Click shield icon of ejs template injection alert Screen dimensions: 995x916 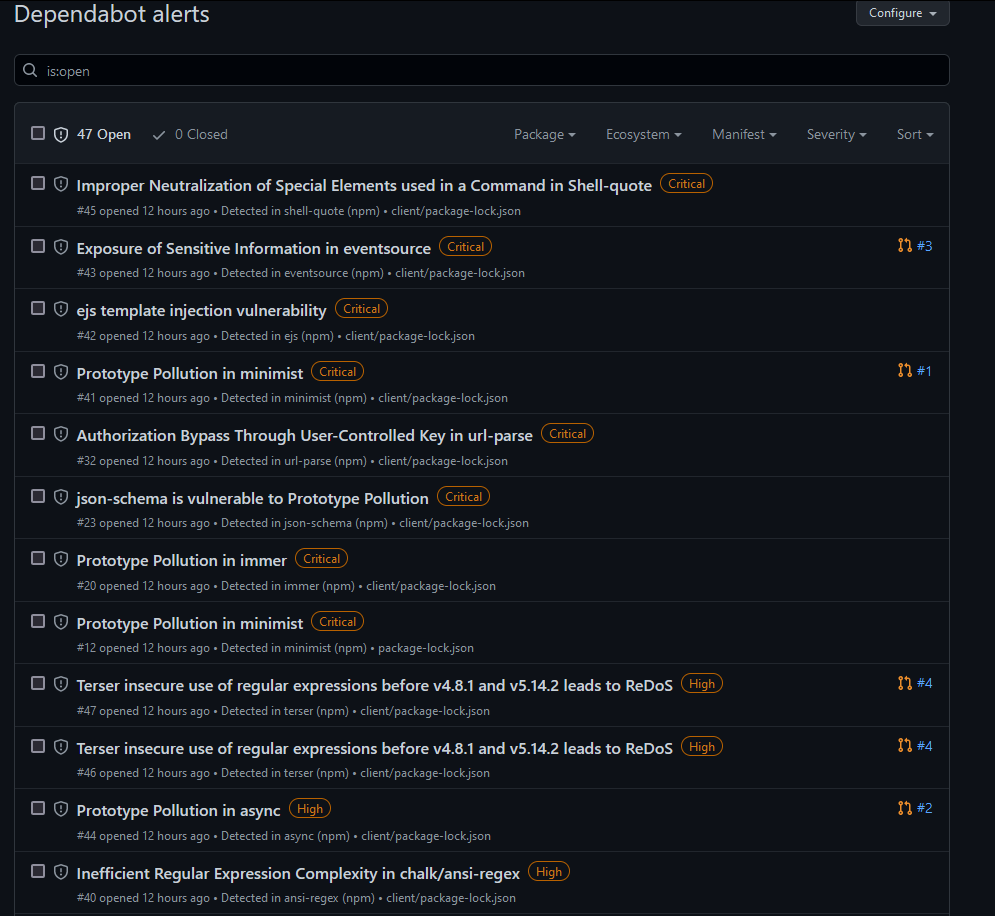click(x=61, y=309)
